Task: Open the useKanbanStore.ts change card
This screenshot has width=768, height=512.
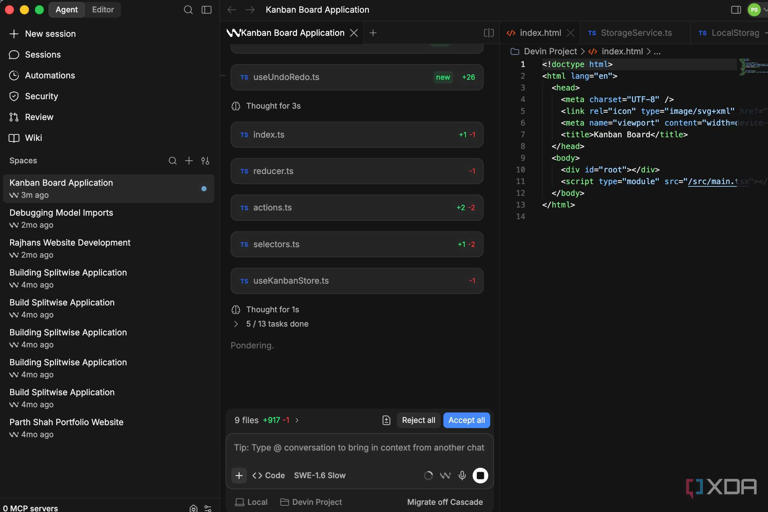Action: (x=357, y=281)
